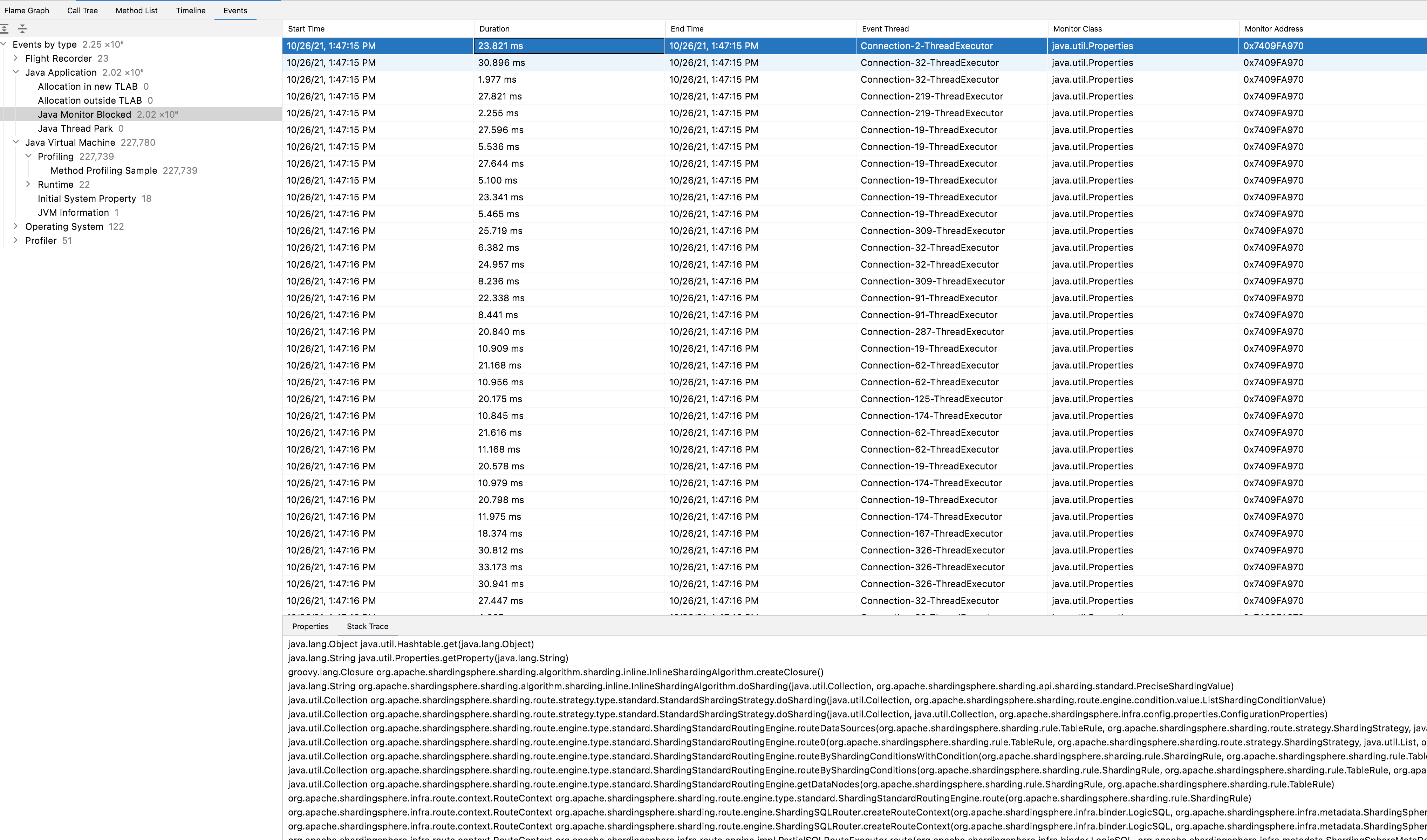Click the InlineShardingAlgorithm.createClosure stack frame
The image size is (1427, 840).
click(x=555, y=672)
